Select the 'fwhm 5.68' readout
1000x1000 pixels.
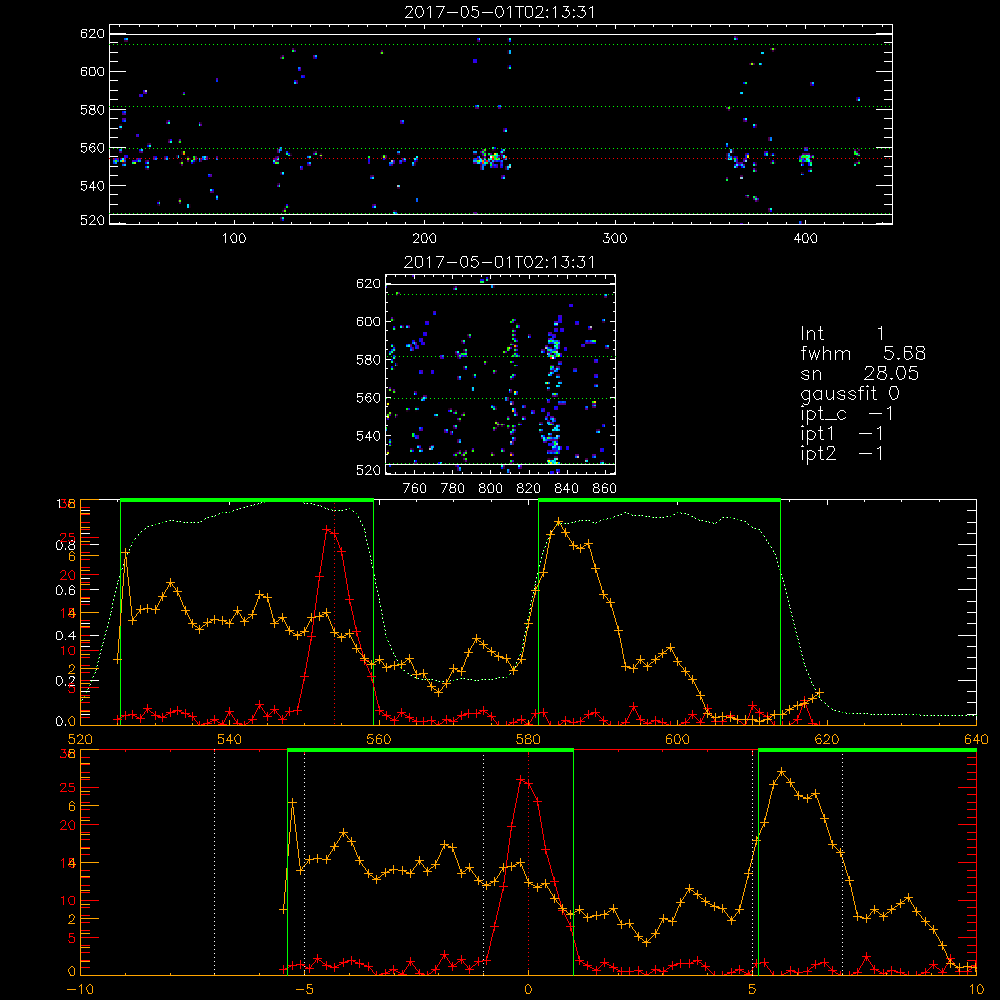(x=863, y=353)
